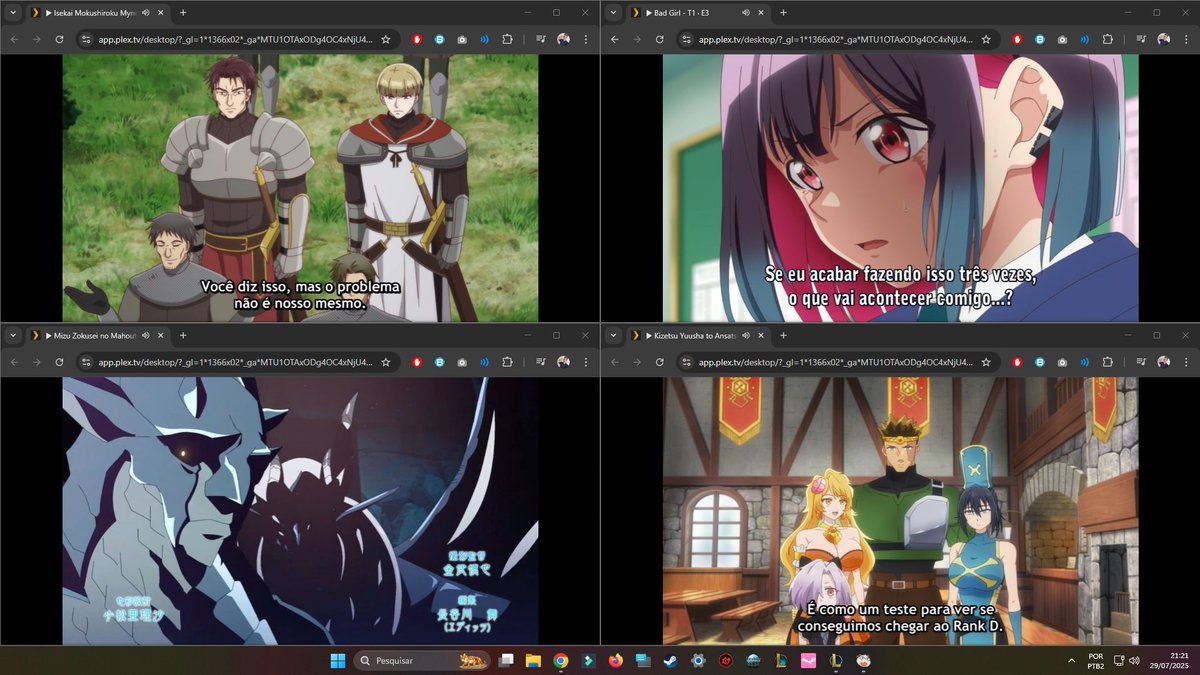Viewport: 1200px width, 675px height.
Task: Open File Explorer from the taskbar
Action: point(534,660)
